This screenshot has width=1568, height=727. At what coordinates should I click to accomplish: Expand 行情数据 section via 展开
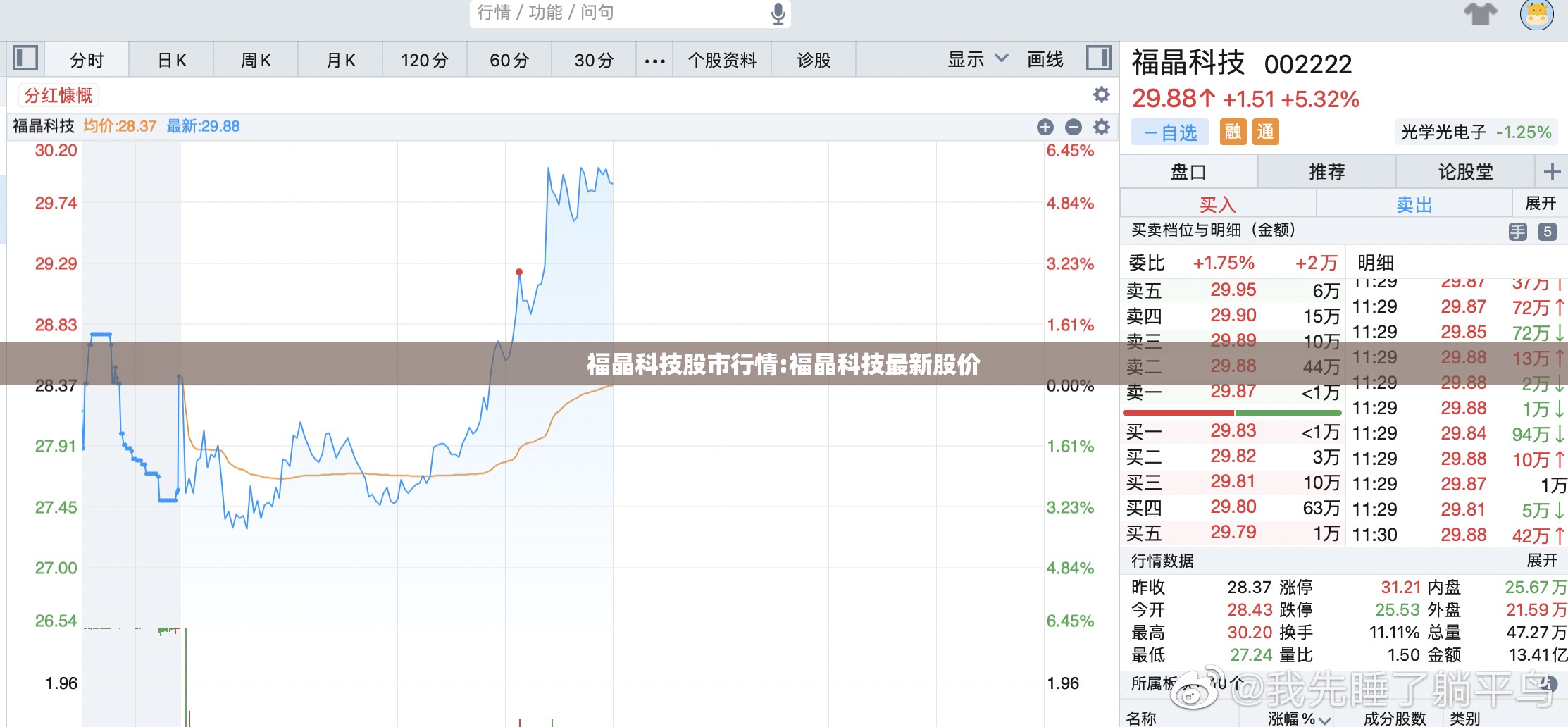click(x=1542, y=561)
